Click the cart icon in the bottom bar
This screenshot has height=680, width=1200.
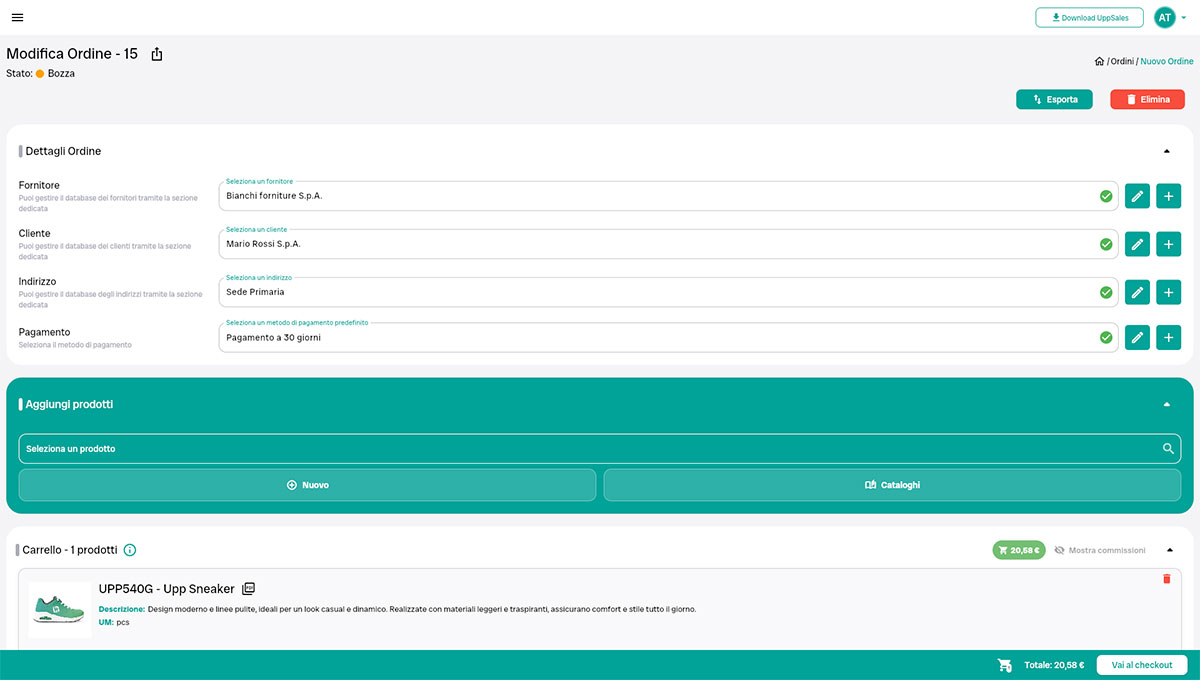[1004, 664]
